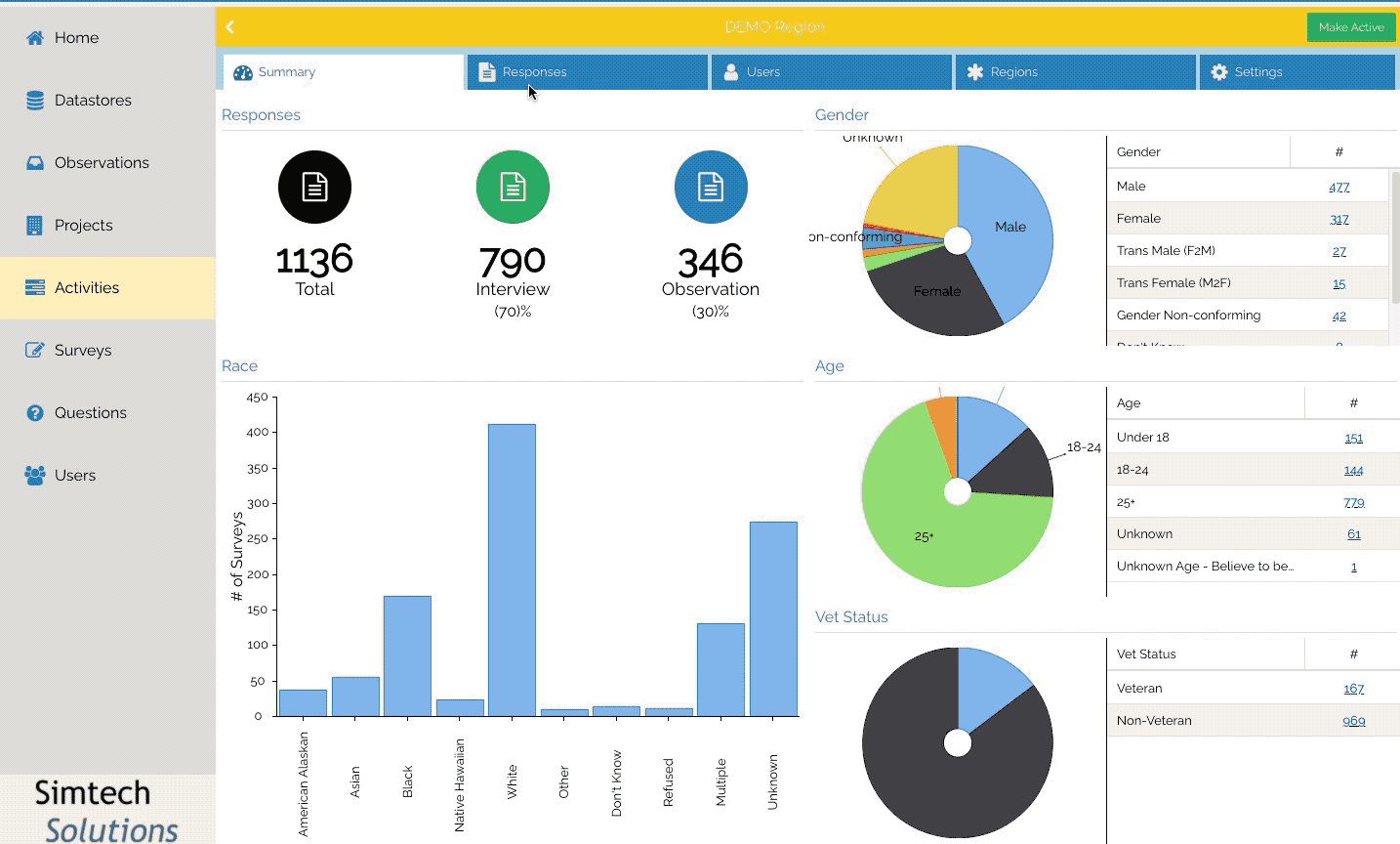Click the Users group icon in sidebar

(x=35, y=476)
